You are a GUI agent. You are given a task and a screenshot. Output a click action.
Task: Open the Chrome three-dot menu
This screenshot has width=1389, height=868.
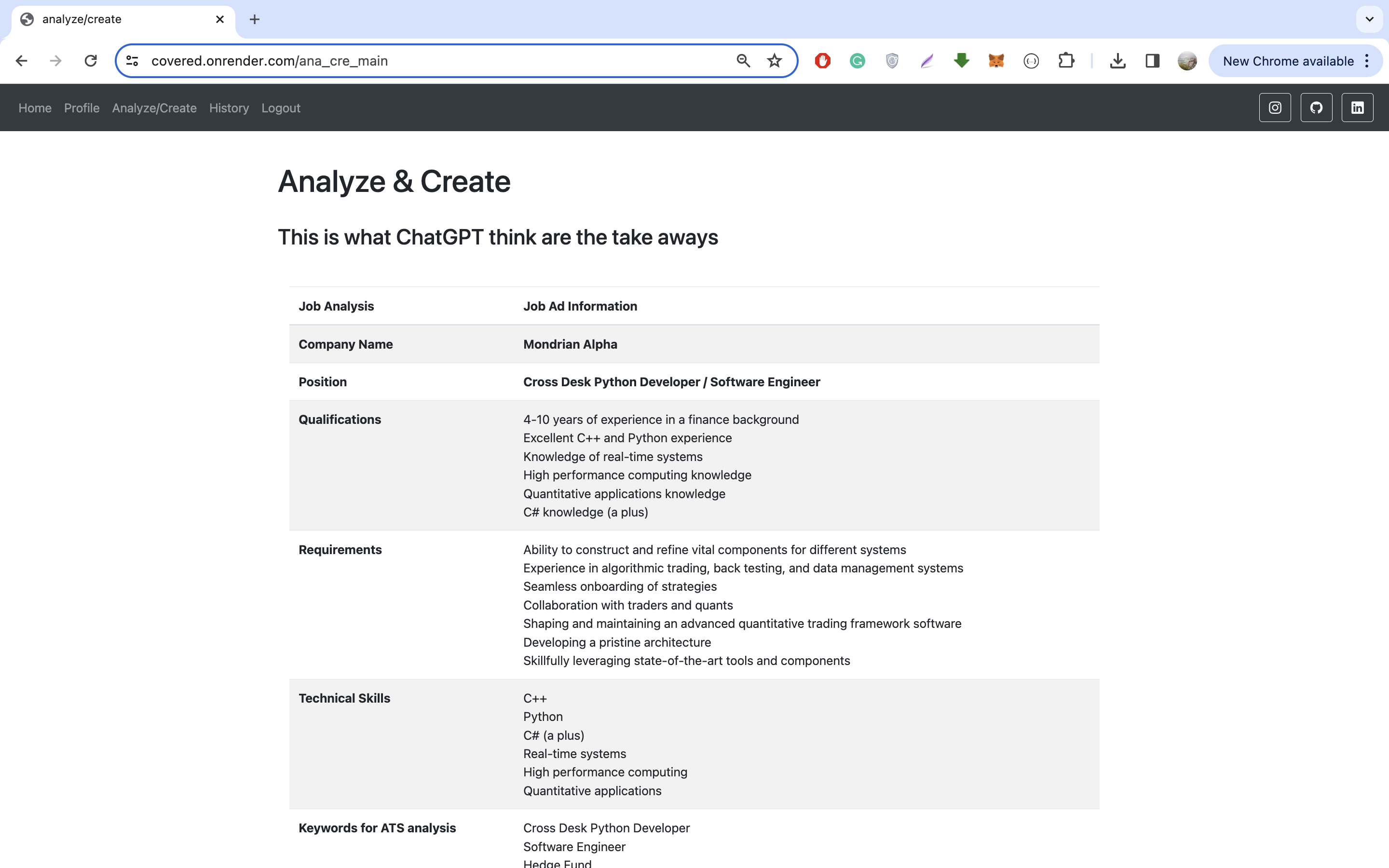coord(1367,61)
